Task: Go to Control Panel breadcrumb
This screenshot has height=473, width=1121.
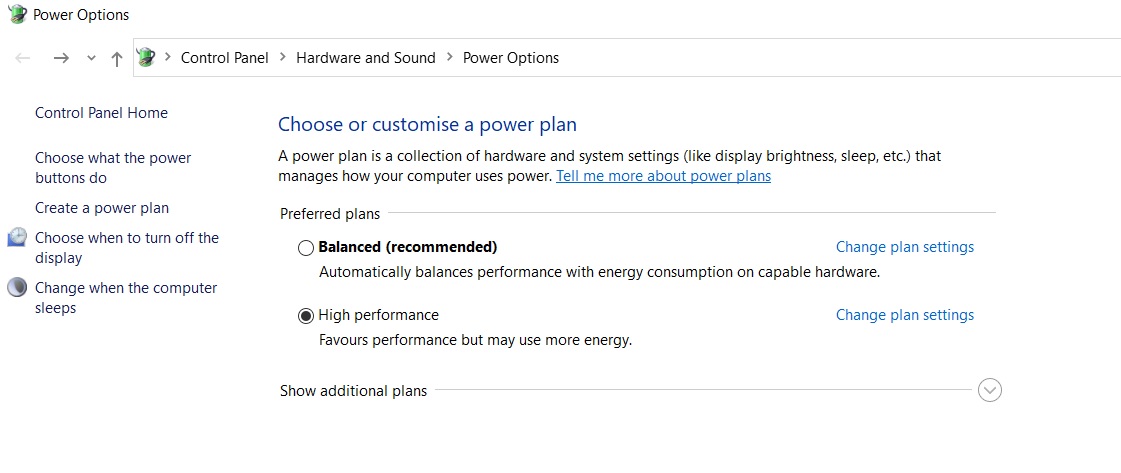Action: click(x=224, y=58)
